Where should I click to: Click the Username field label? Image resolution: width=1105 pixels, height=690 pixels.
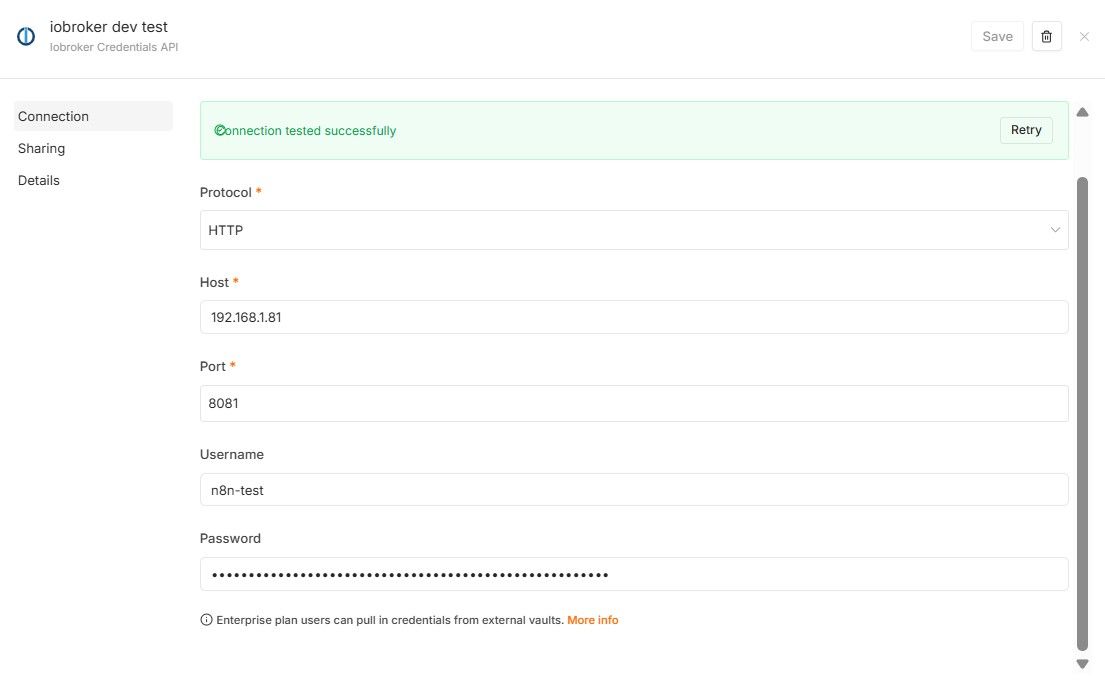pos(232,455)
